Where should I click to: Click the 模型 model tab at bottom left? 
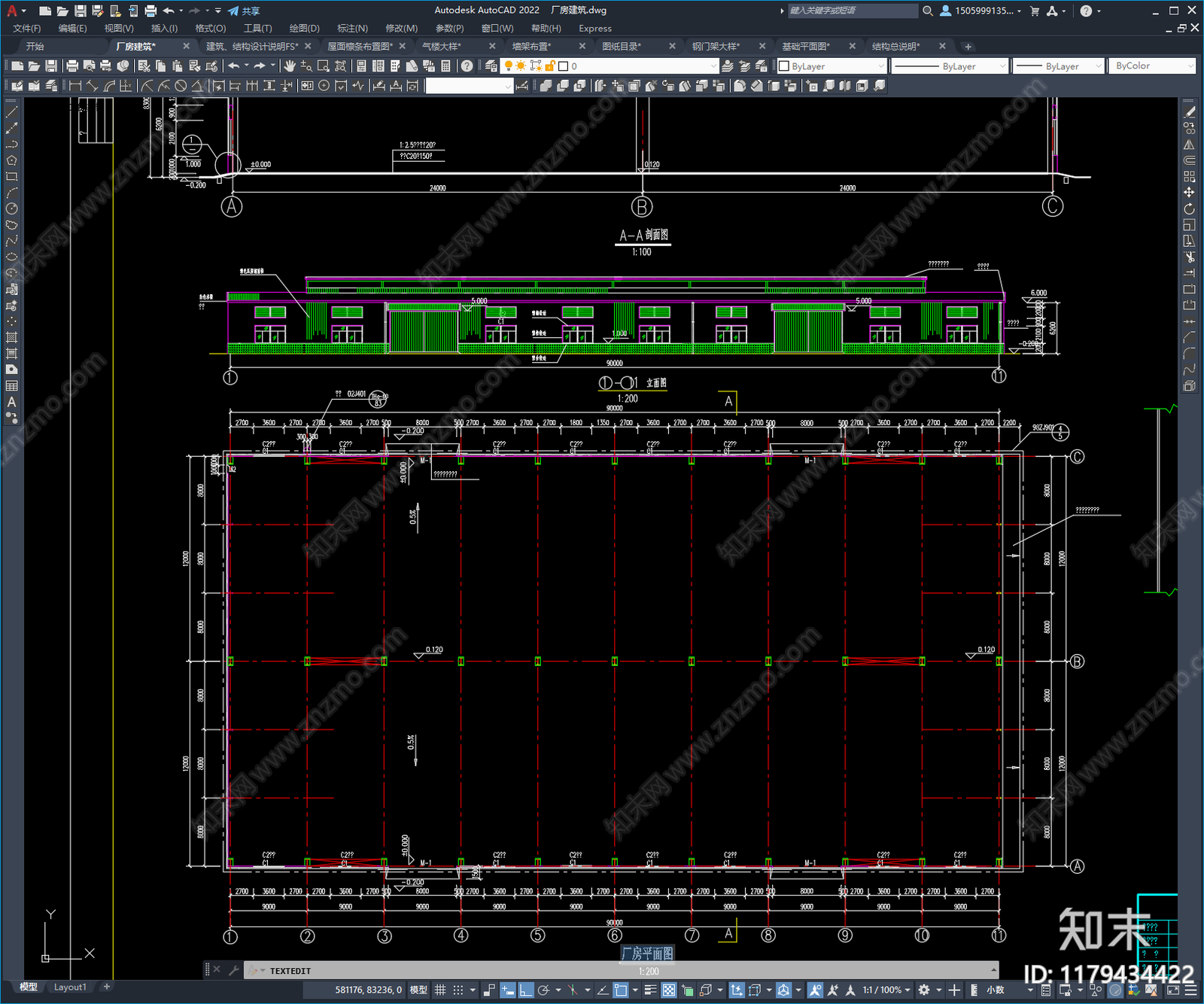(x=29, y=987)
